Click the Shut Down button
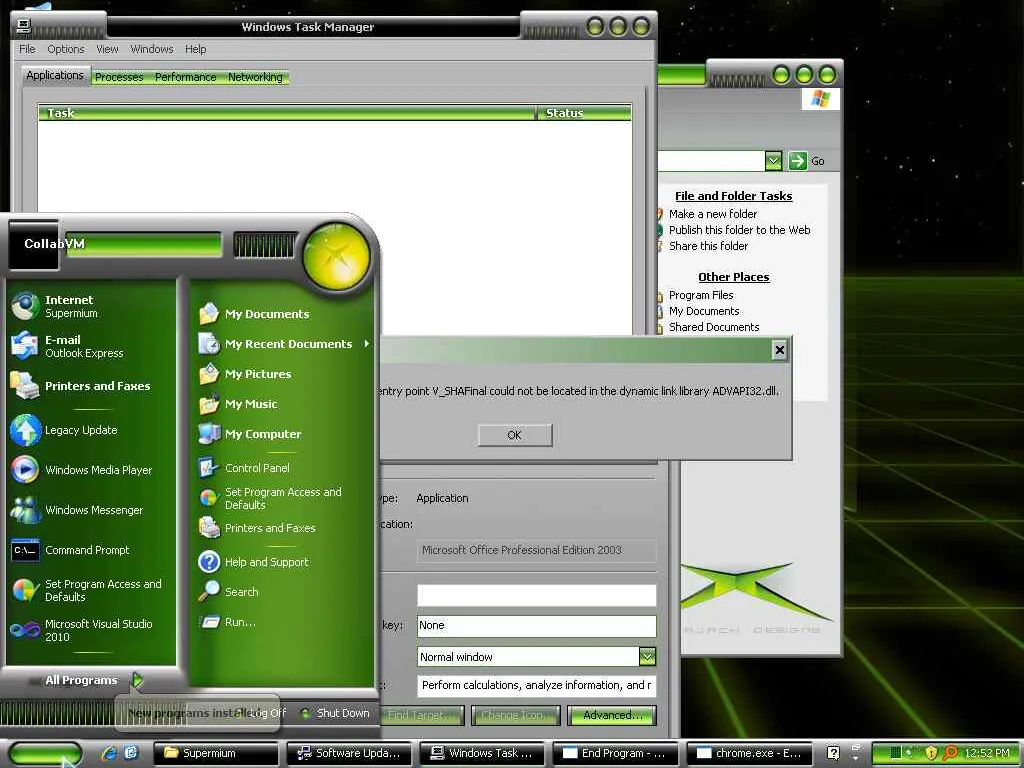Viewport: 1024px width, 768px height. [336, 713]
